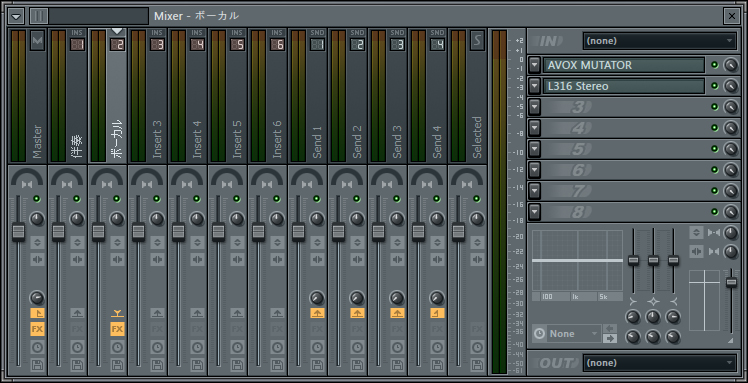Click empty effect slot 4
748x383 pixels.
[623, 128]
